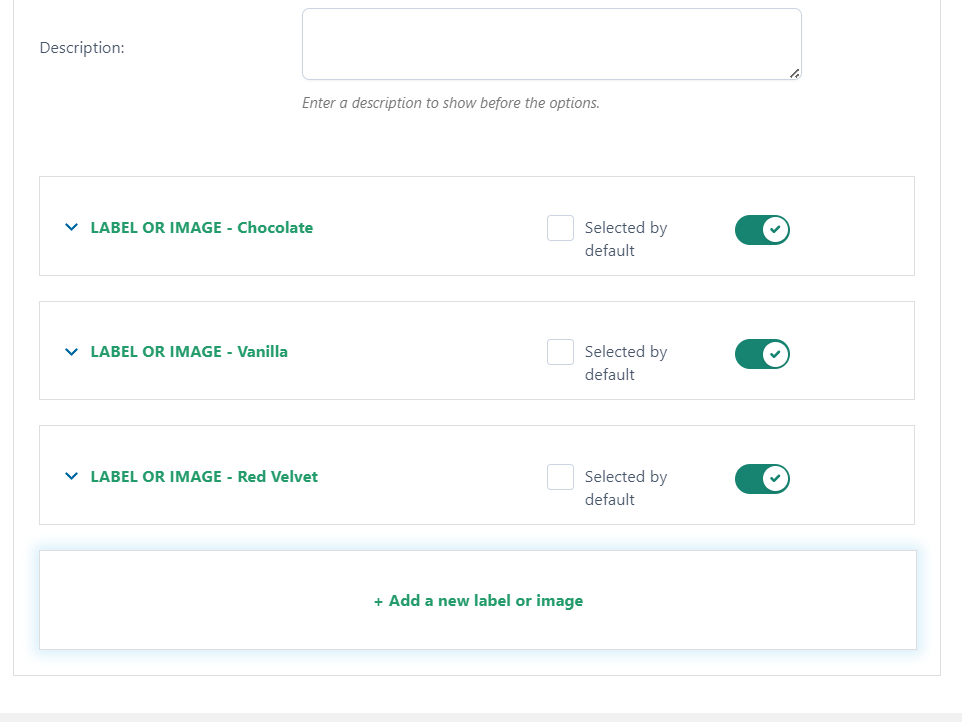
Task: Click the Selected by default text beside Red Velvet
Action: tap(626, 488)
